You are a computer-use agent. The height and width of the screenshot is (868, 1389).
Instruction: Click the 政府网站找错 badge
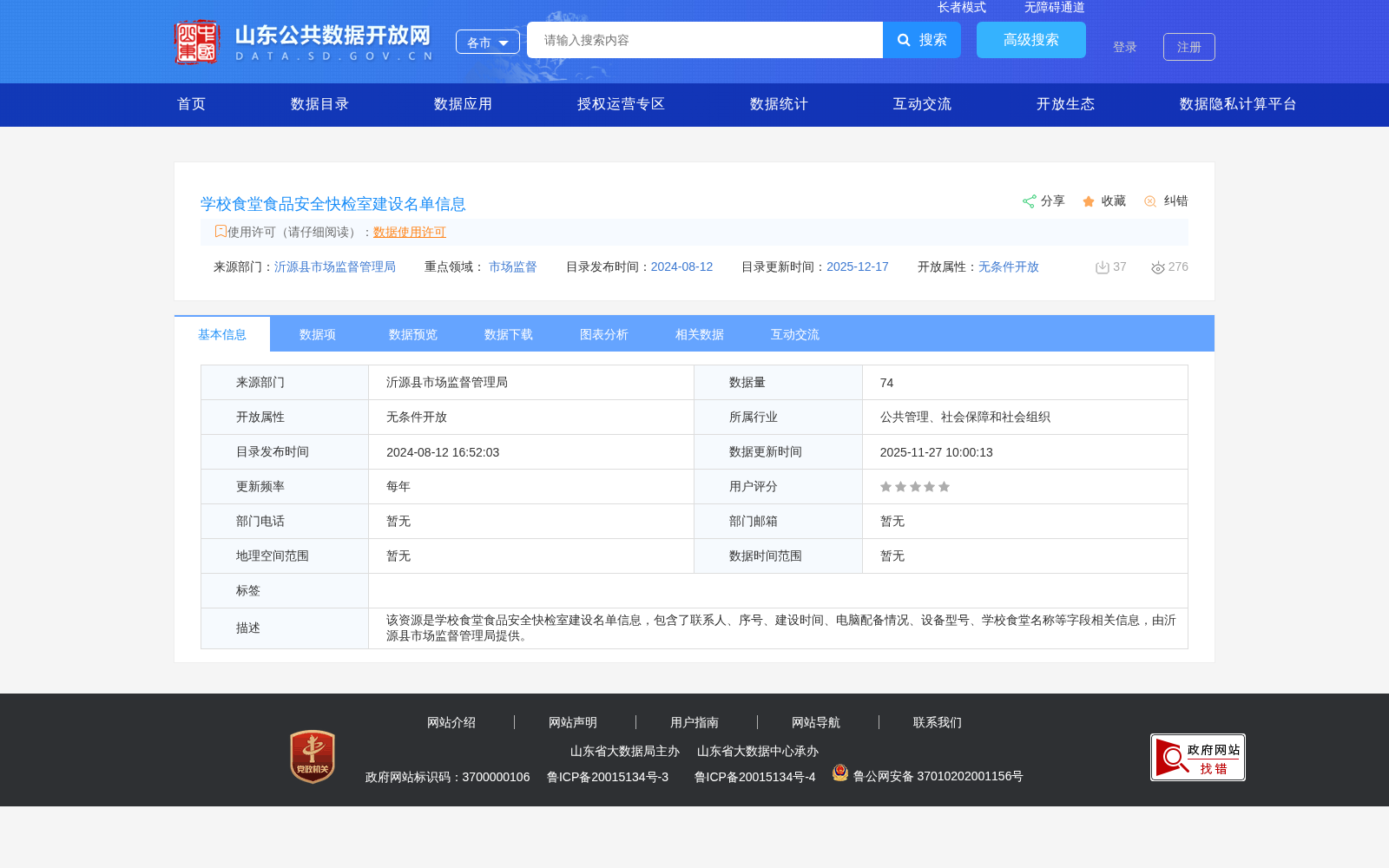click(1198, 757)
